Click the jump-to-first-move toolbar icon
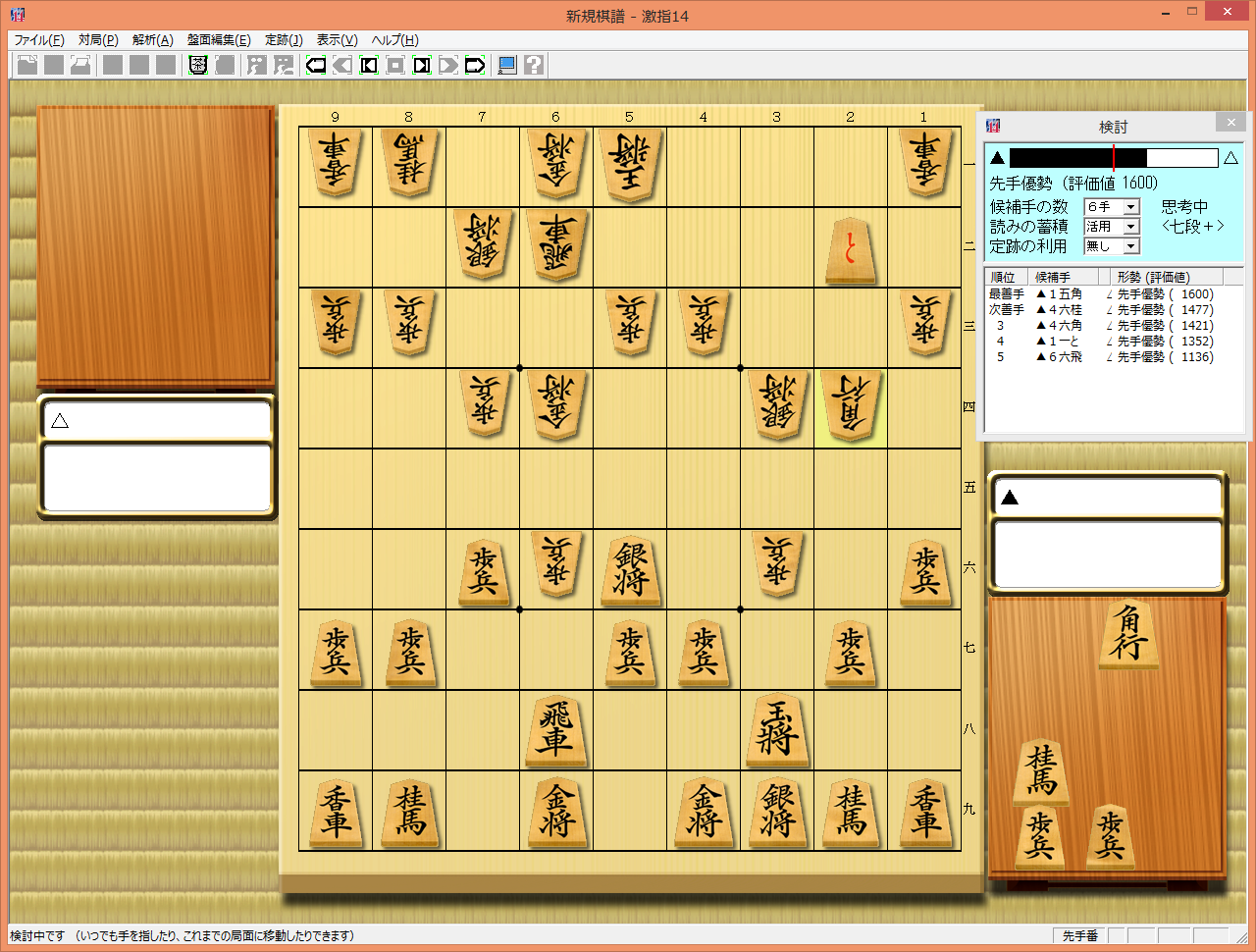 (x=369, y=66)
